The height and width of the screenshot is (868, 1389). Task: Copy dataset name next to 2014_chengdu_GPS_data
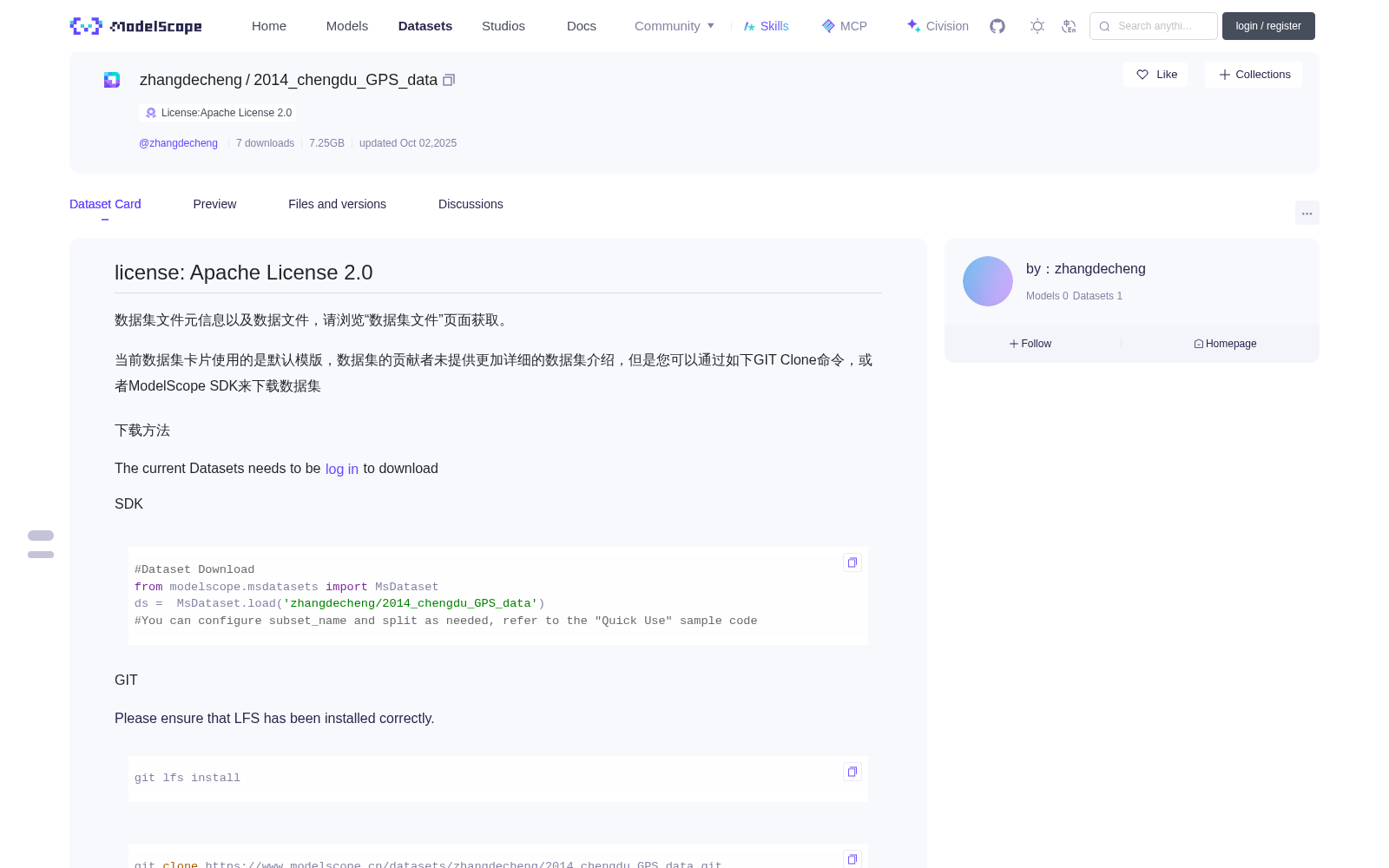449,80
